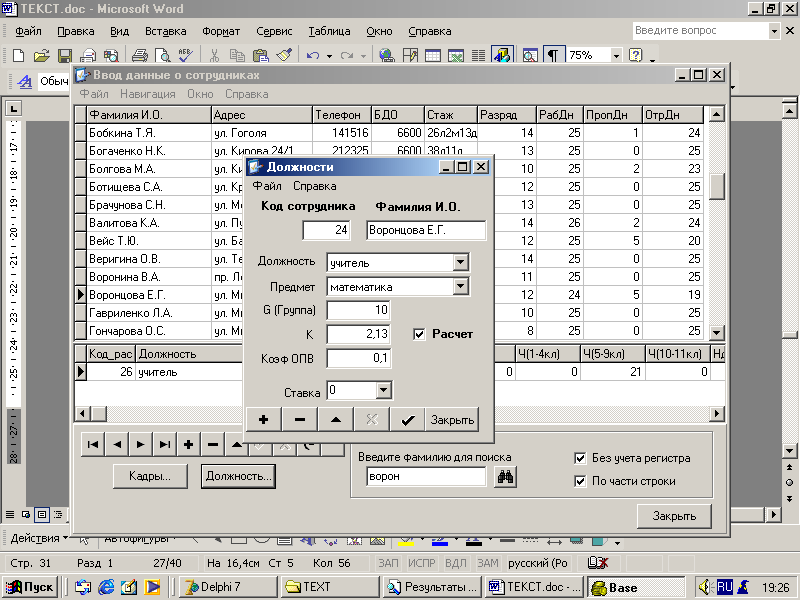Toggle show paragraph marks in Word toolbar
Viewport: 800px width, 600px height.
(552, 56)
